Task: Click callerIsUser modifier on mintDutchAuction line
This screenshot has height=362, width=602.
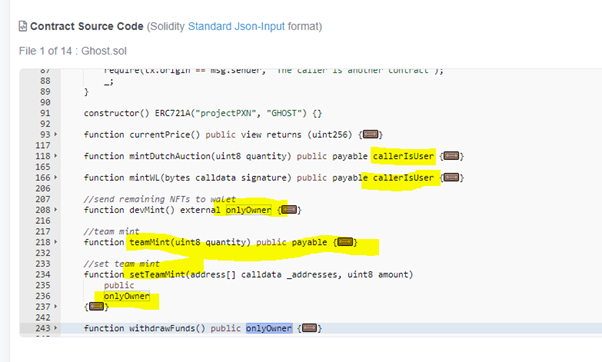Action: (x=403, y=156)
